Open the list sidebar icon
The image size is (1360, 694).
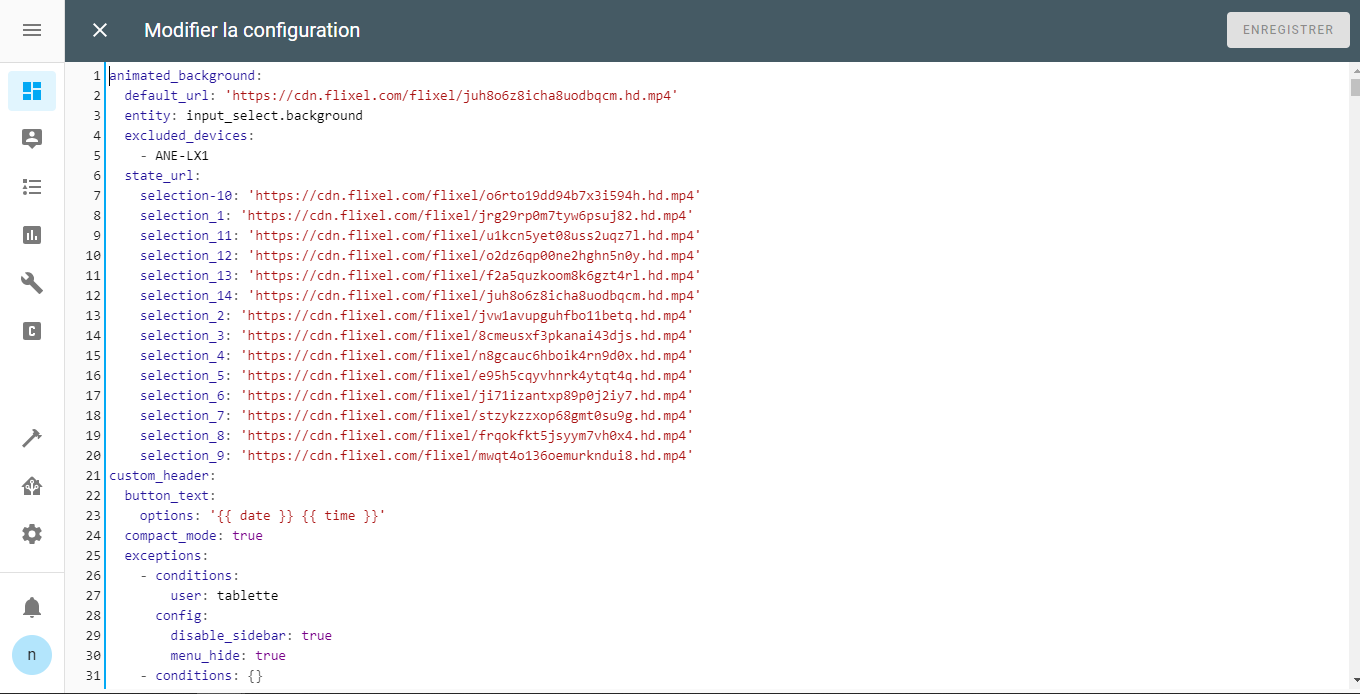[31, 186]
